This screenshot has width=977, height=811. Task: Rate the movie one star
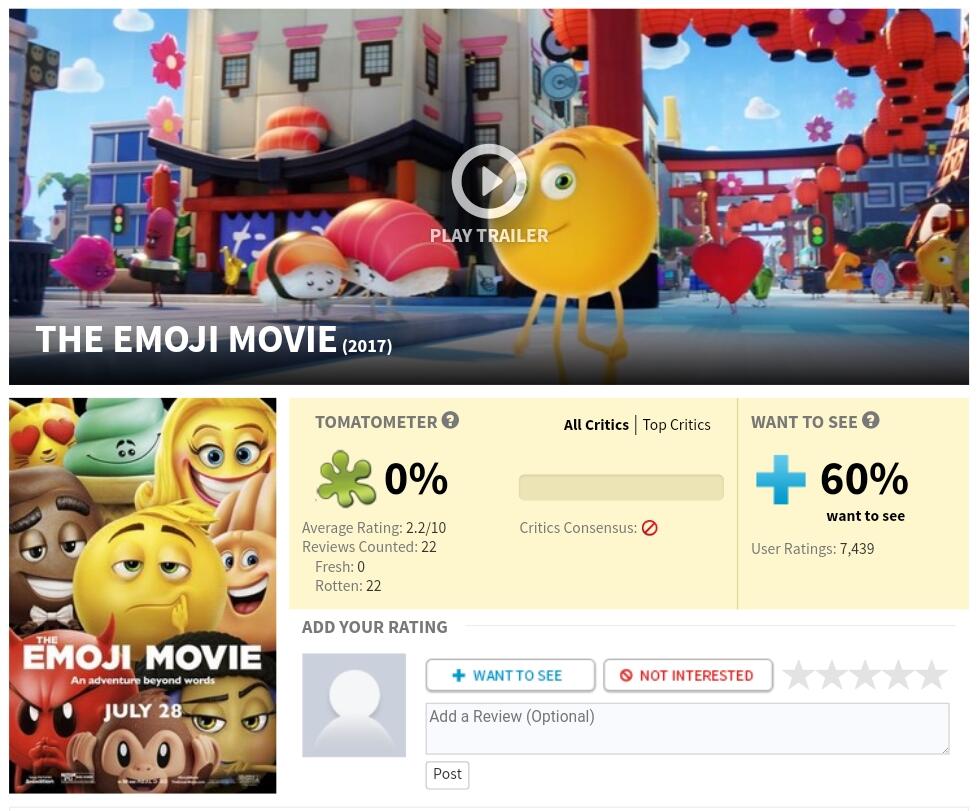[799, 676]
